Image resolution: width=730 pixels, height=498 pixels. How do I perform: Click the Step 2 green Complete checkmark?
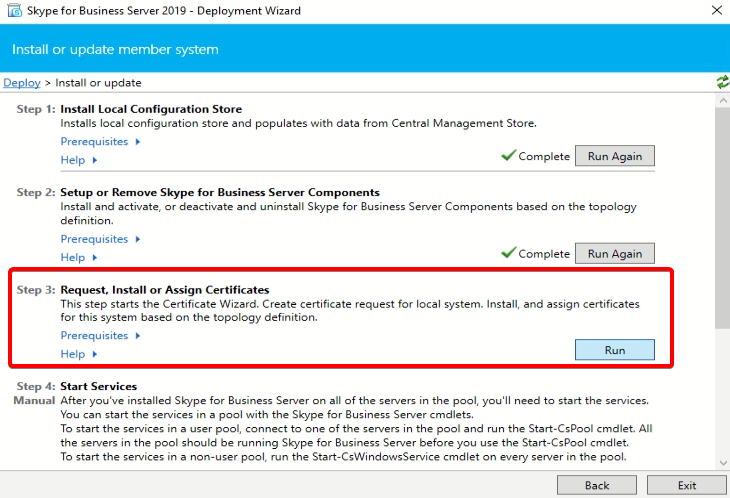click(508, 254)
